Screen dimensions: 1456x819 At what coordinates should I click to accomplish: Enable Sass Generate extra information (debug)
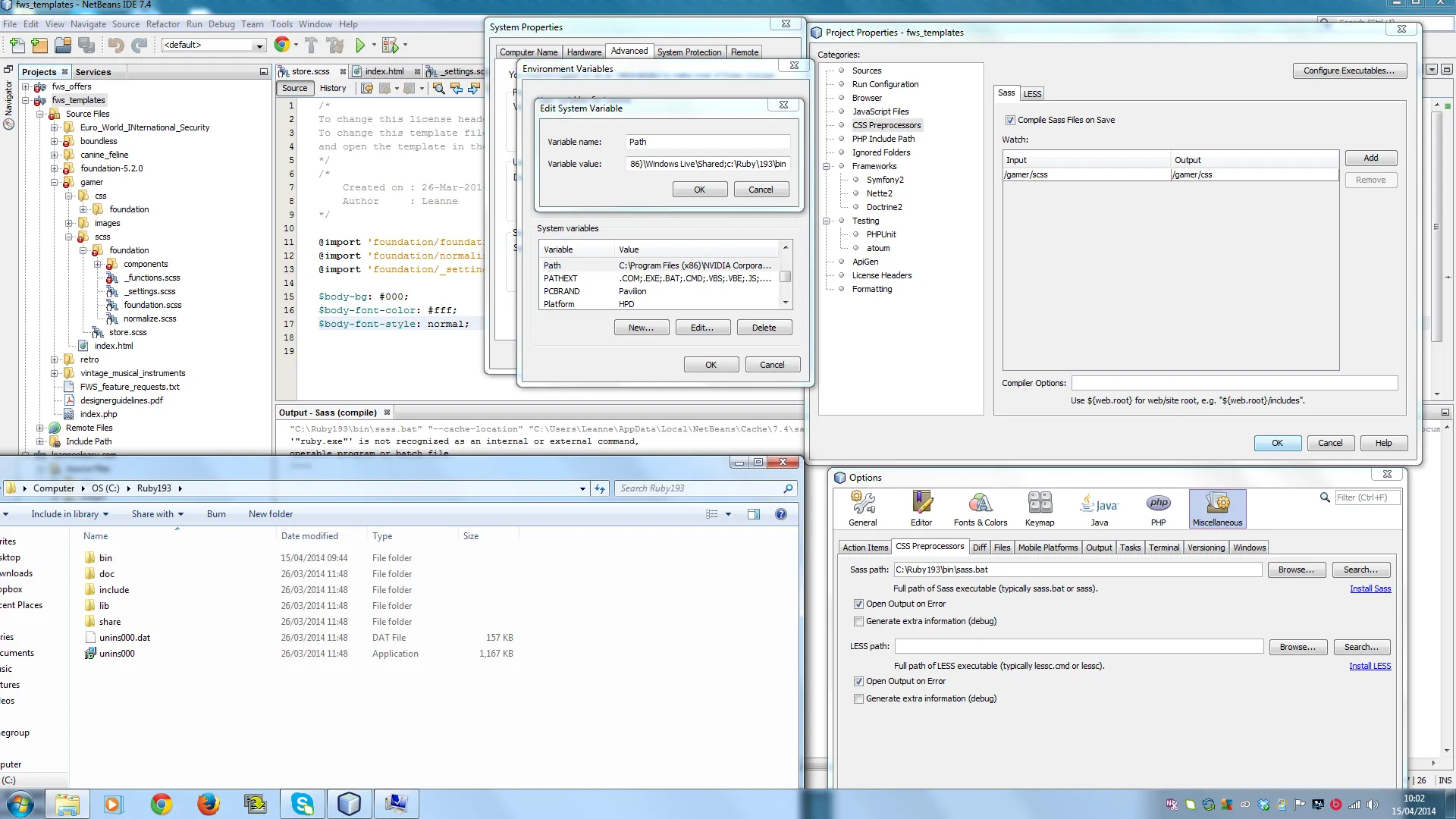point(858,621)
